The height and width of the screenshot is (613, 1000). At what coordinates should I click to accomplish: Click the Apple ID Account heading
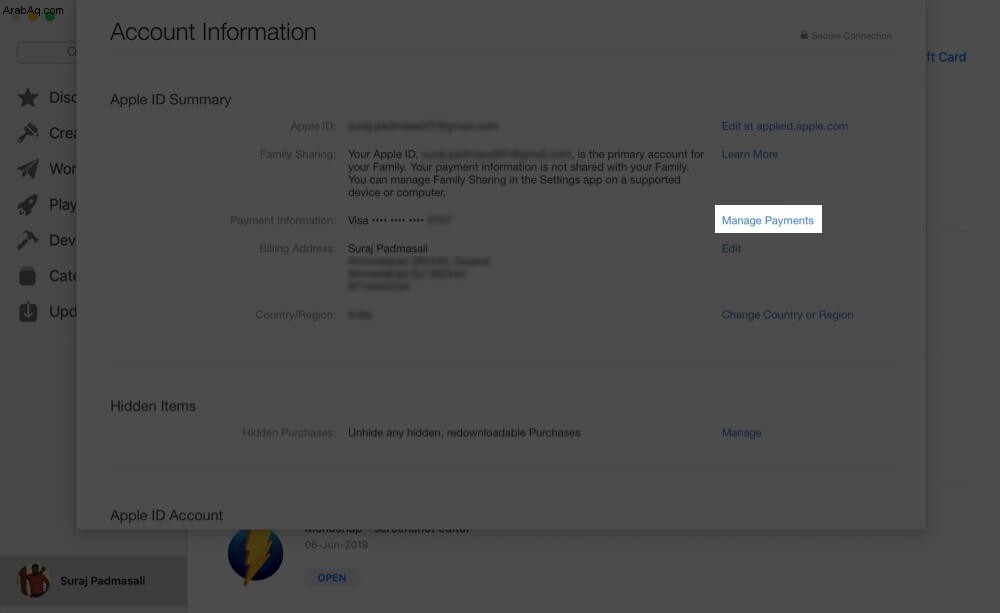[166, 515]
